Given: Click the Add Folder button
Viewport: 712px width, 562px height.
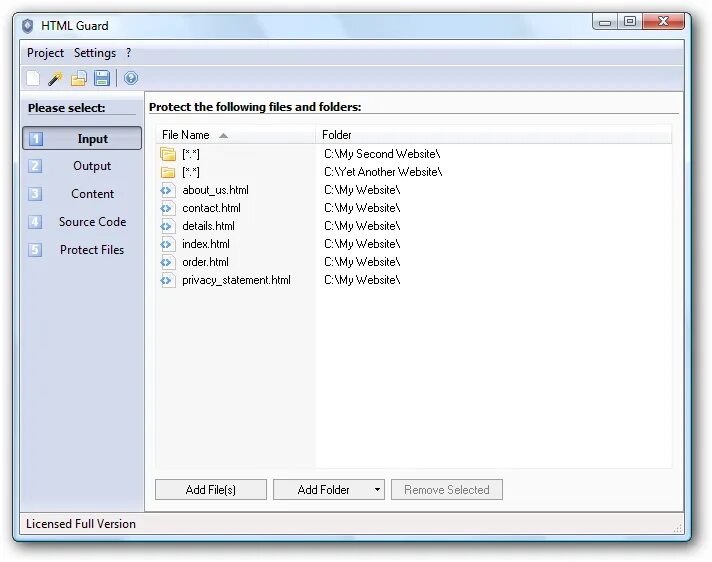Looking at the screenshot, I should (x=323, y=490).
